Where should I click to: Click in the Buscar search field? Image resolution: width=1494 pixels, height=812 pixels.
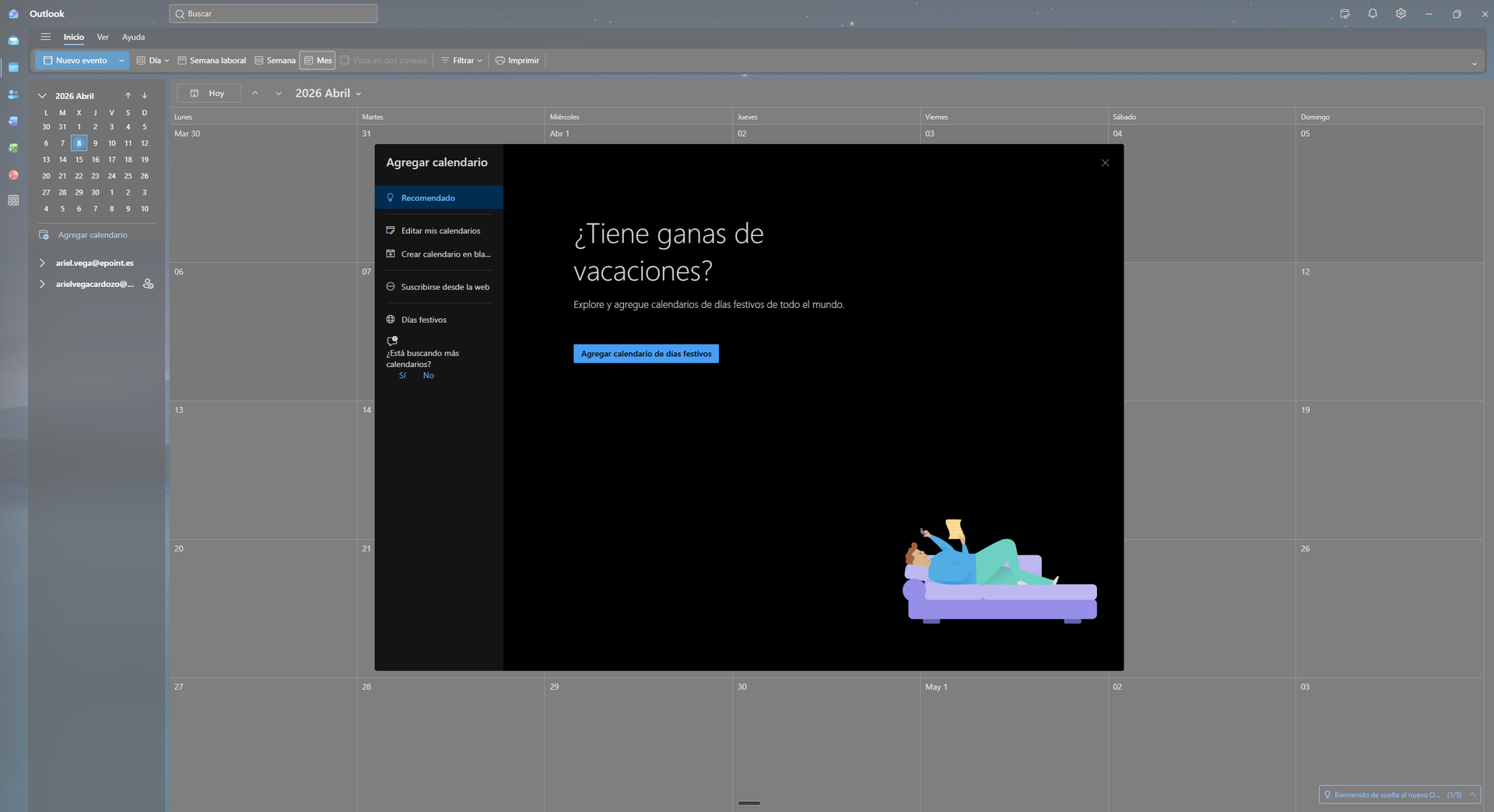coord(273,14)
